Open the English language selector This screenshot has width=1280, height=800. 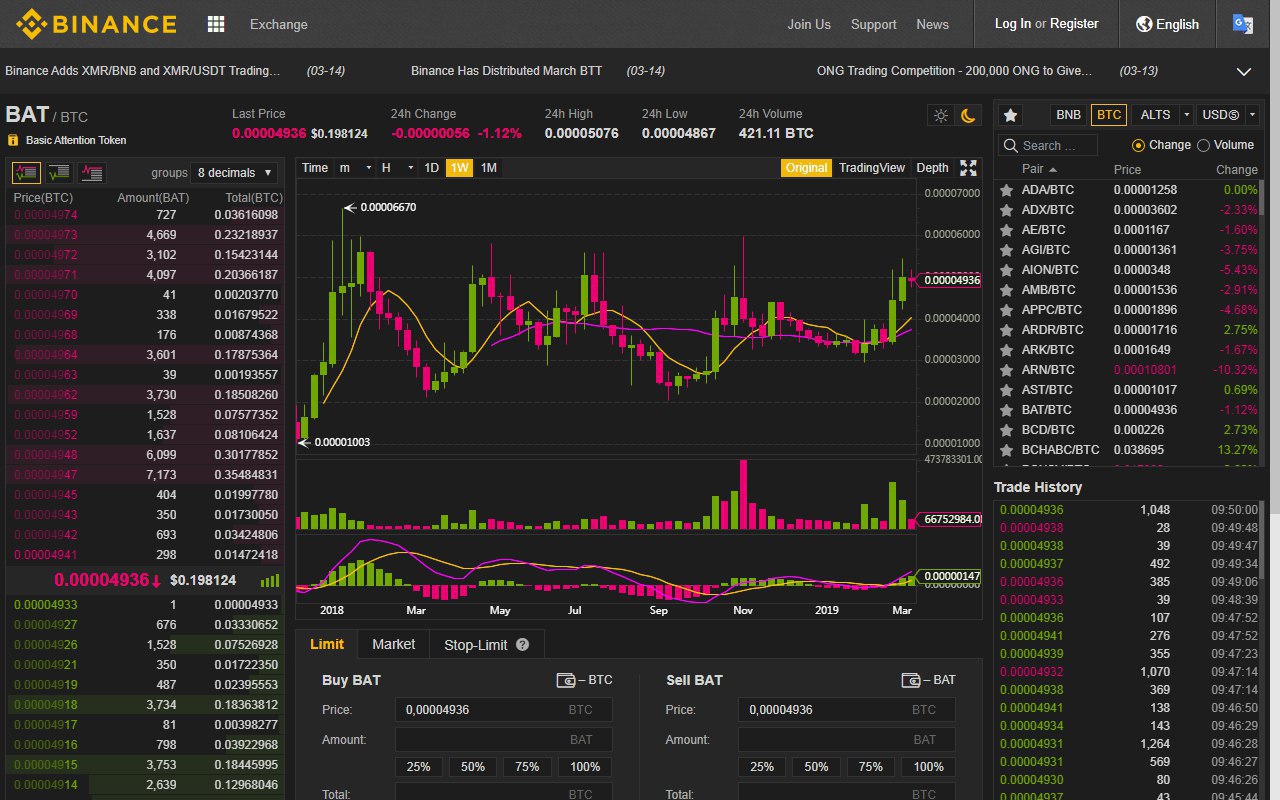[1167, 24]
